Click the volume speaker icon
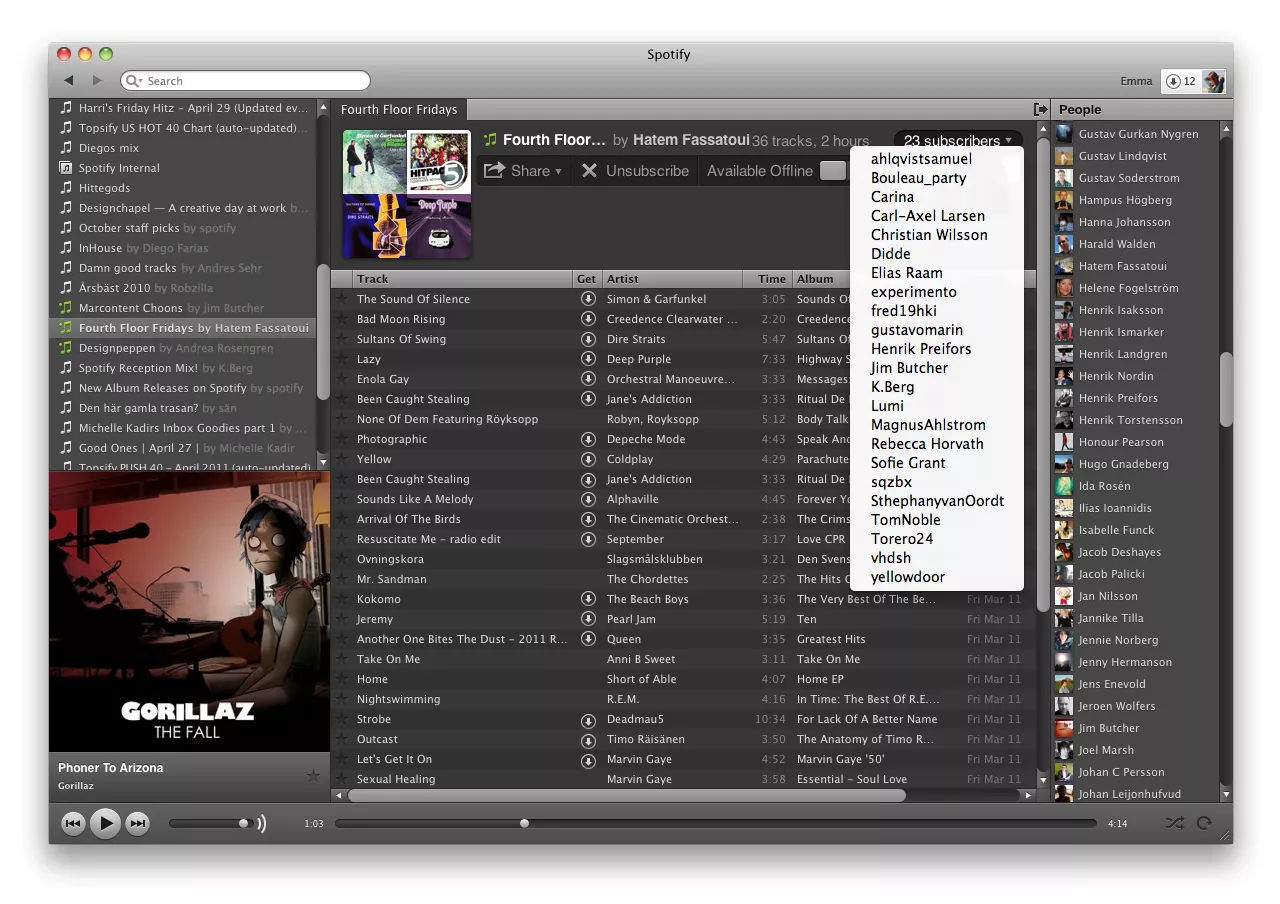The height and width of the screenshot is (904, 1280). (261, 823)
